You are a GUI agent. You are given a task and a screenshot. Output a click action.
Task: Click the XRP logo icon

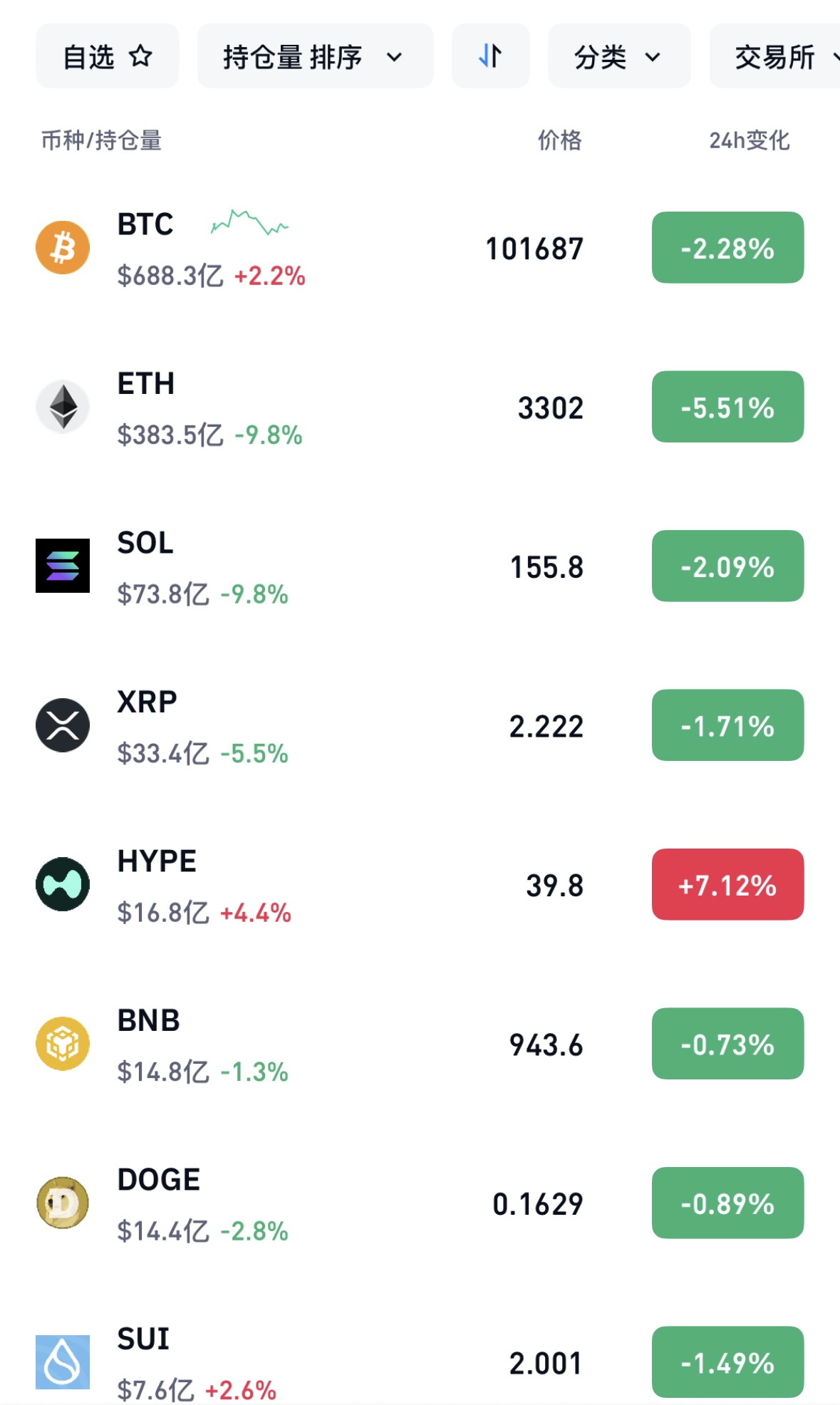point(63,725)
